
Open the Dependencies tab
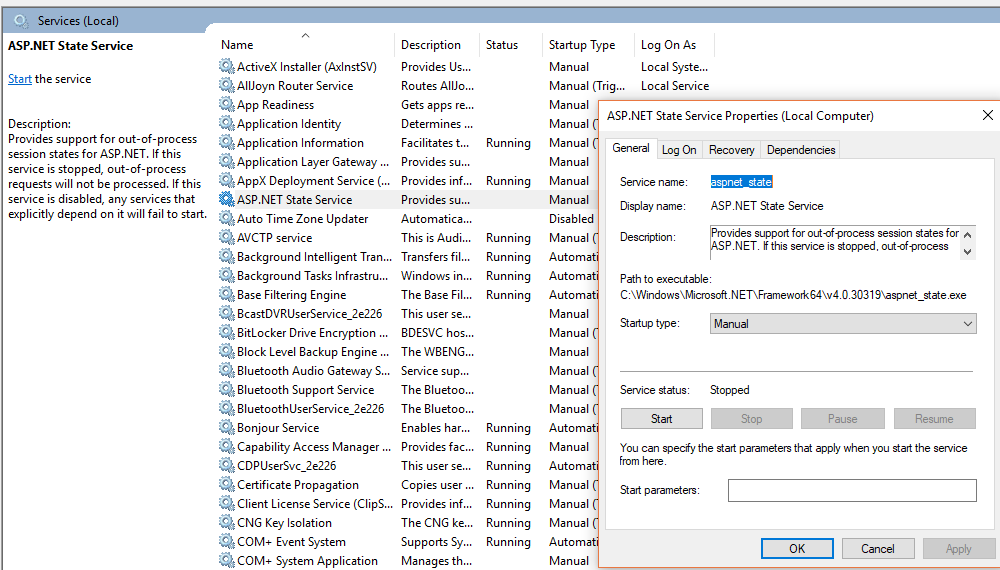point(801,150)
